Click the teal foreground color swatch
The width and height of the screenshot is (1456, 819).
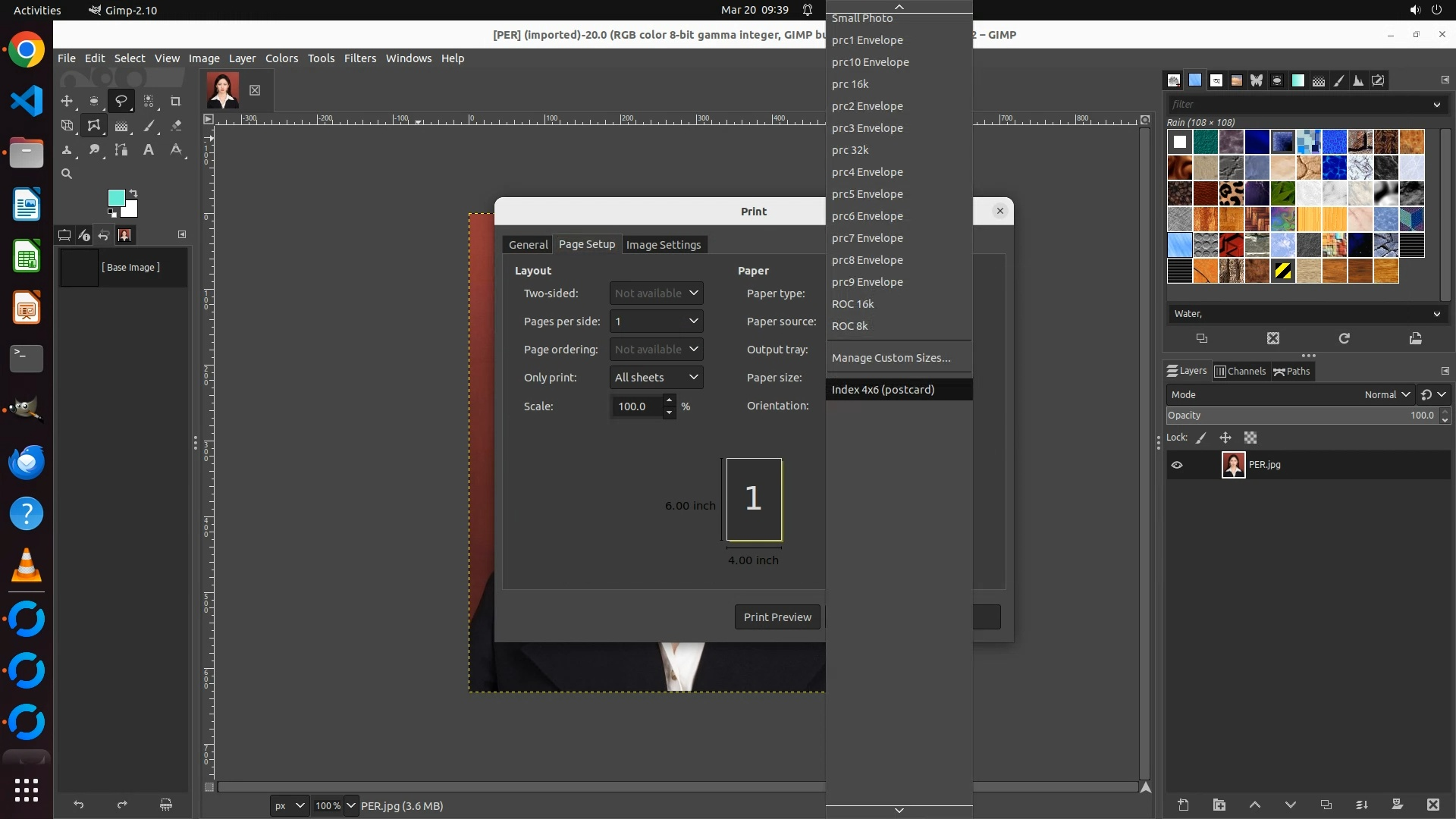pos(115,198)
